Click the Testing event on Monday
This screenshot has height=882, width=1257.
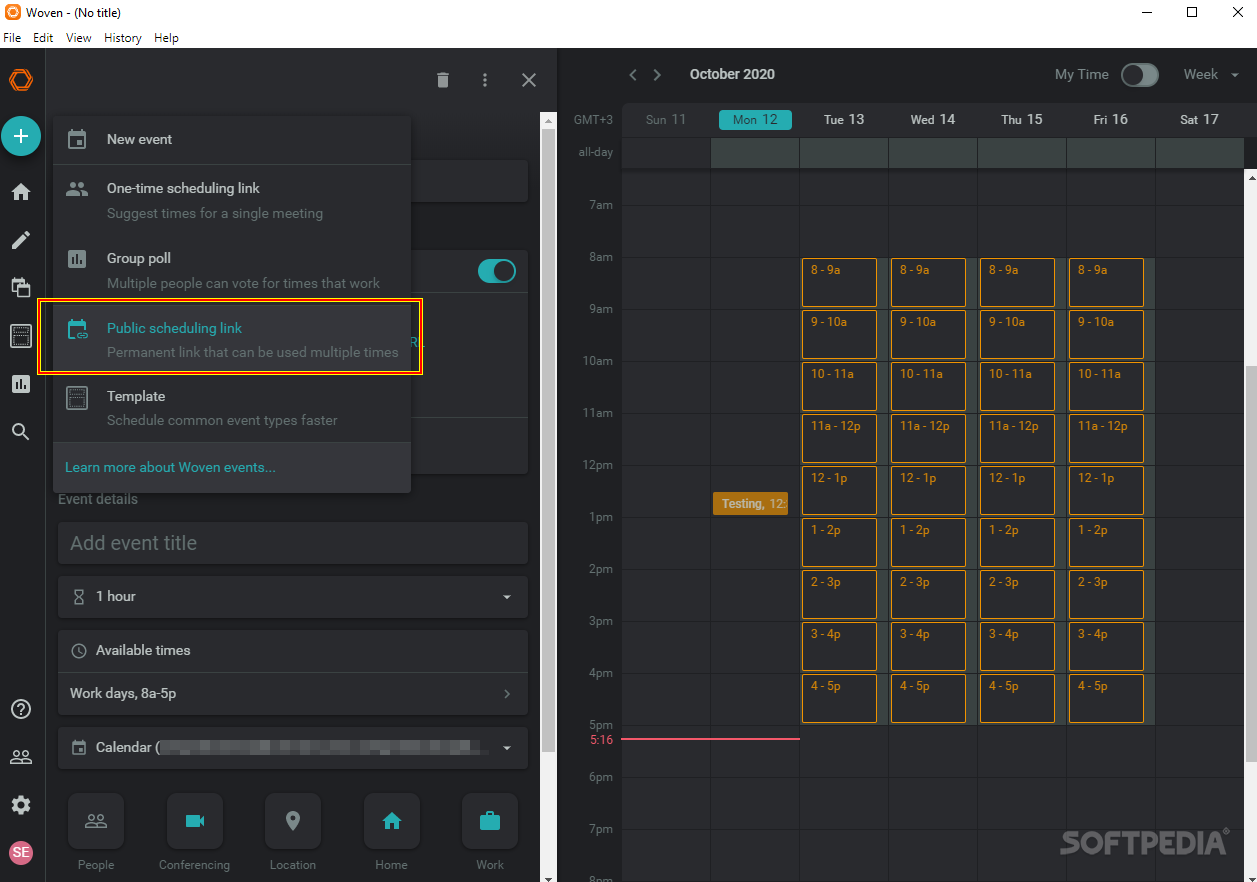[750, 504]
